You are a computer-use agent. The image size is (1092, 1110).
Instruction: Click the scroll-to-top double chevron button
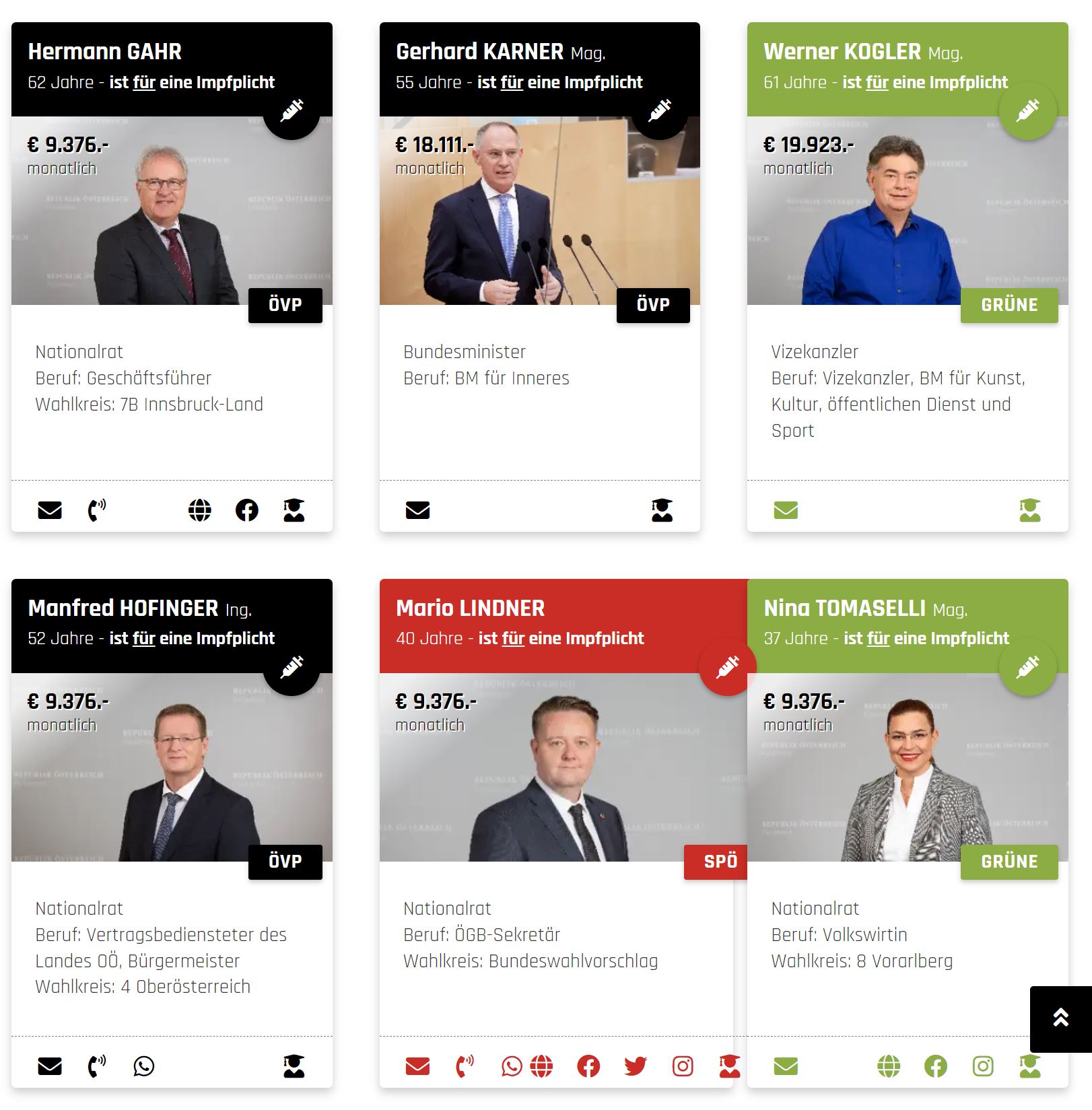pyautogui.click(x=1061, y=1019)
